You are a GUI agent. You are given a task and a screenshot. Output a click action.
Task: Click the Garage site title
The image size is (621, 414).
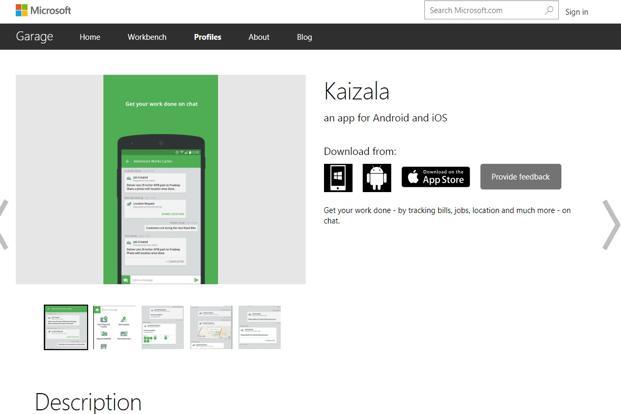[x=34, y=36]
